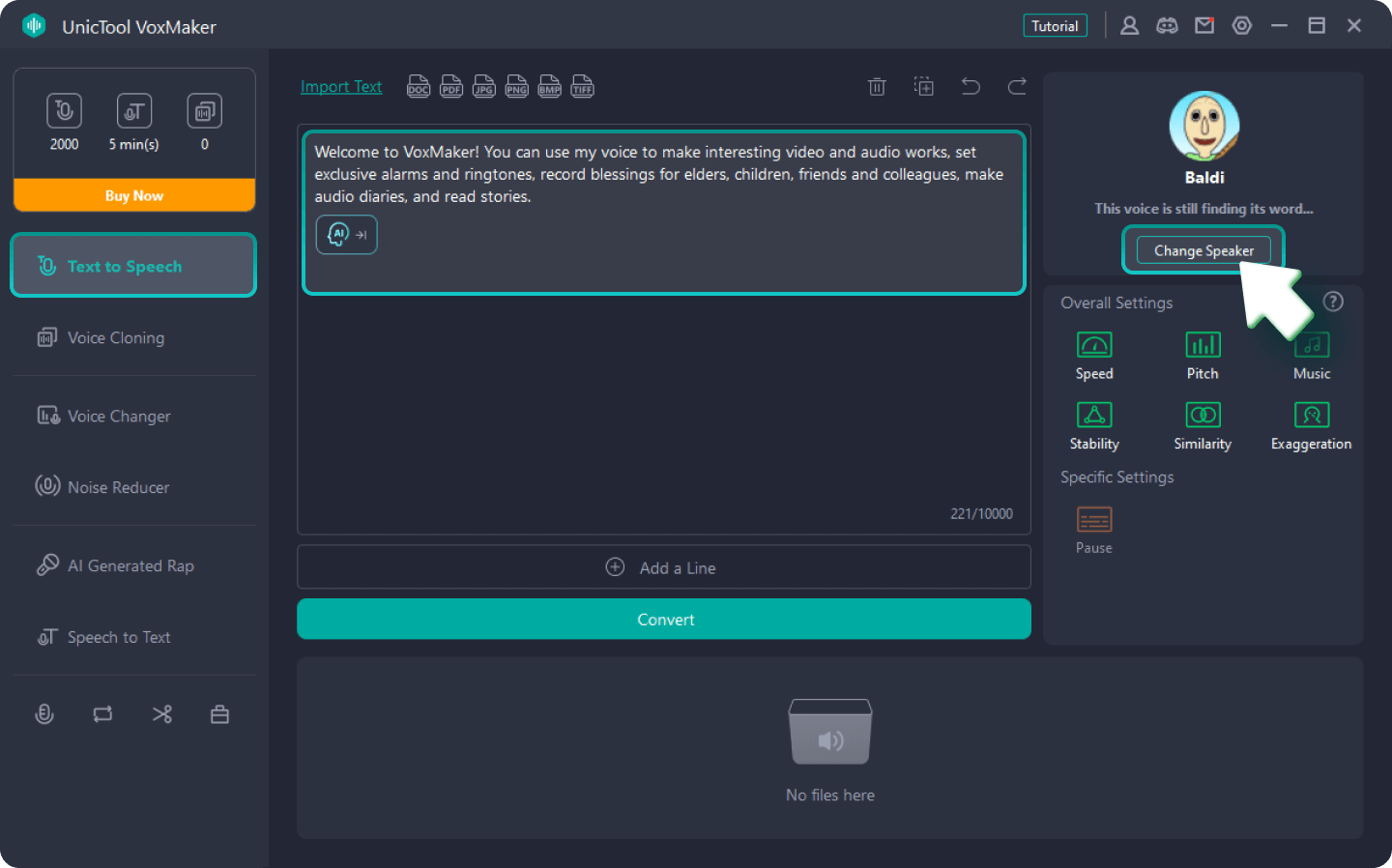Insert a Pause in text
Screen dimensions: 1392x868
tap(1094, 531)
